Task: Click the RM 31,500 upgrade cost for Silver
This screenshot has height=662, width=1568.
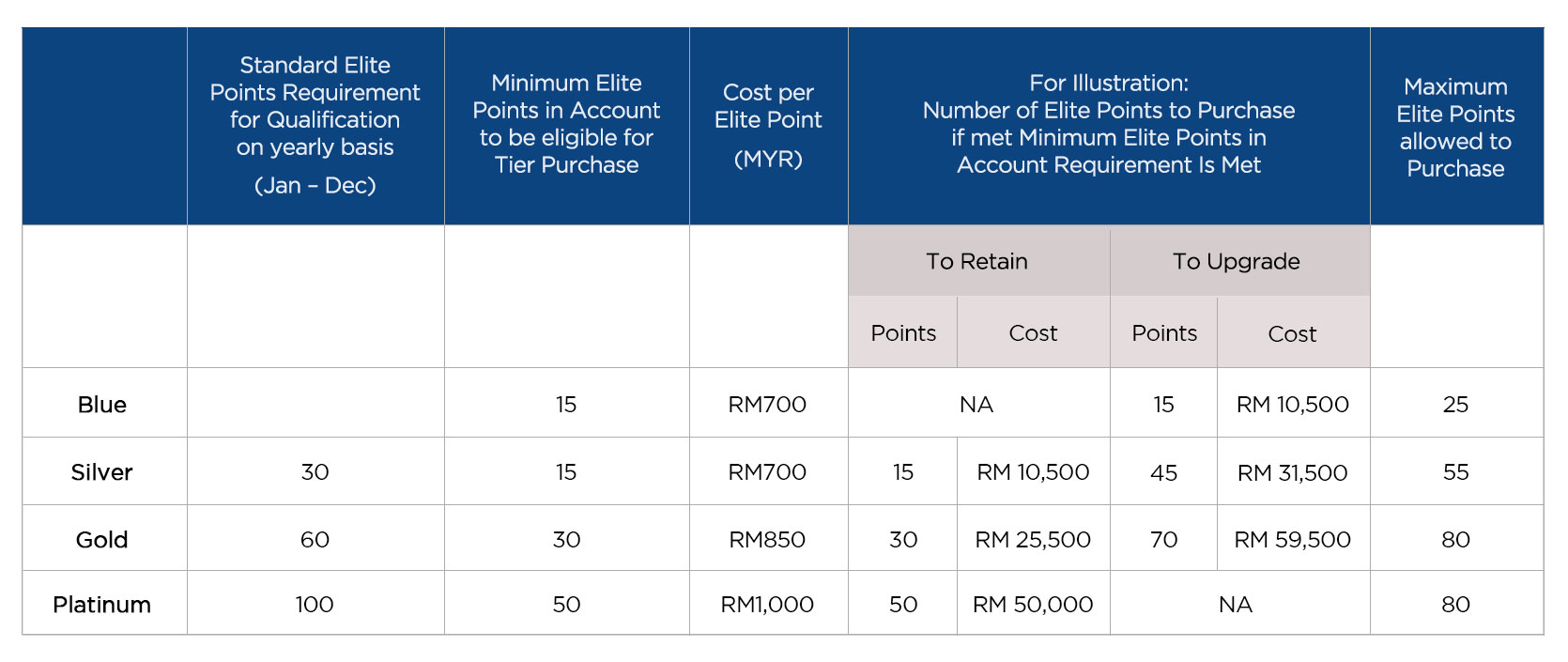Action: 1293,473
